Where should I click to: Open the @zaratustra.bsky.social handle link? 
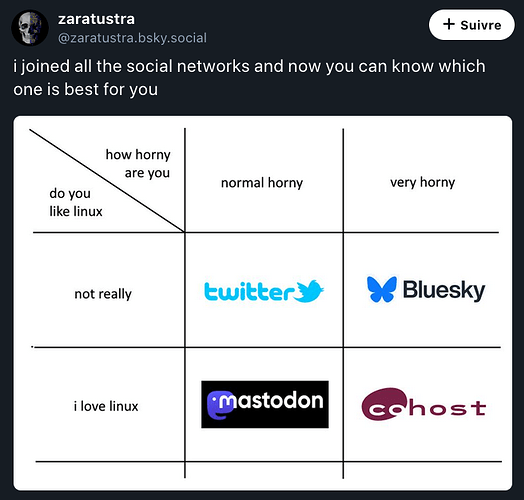[132, 38]
